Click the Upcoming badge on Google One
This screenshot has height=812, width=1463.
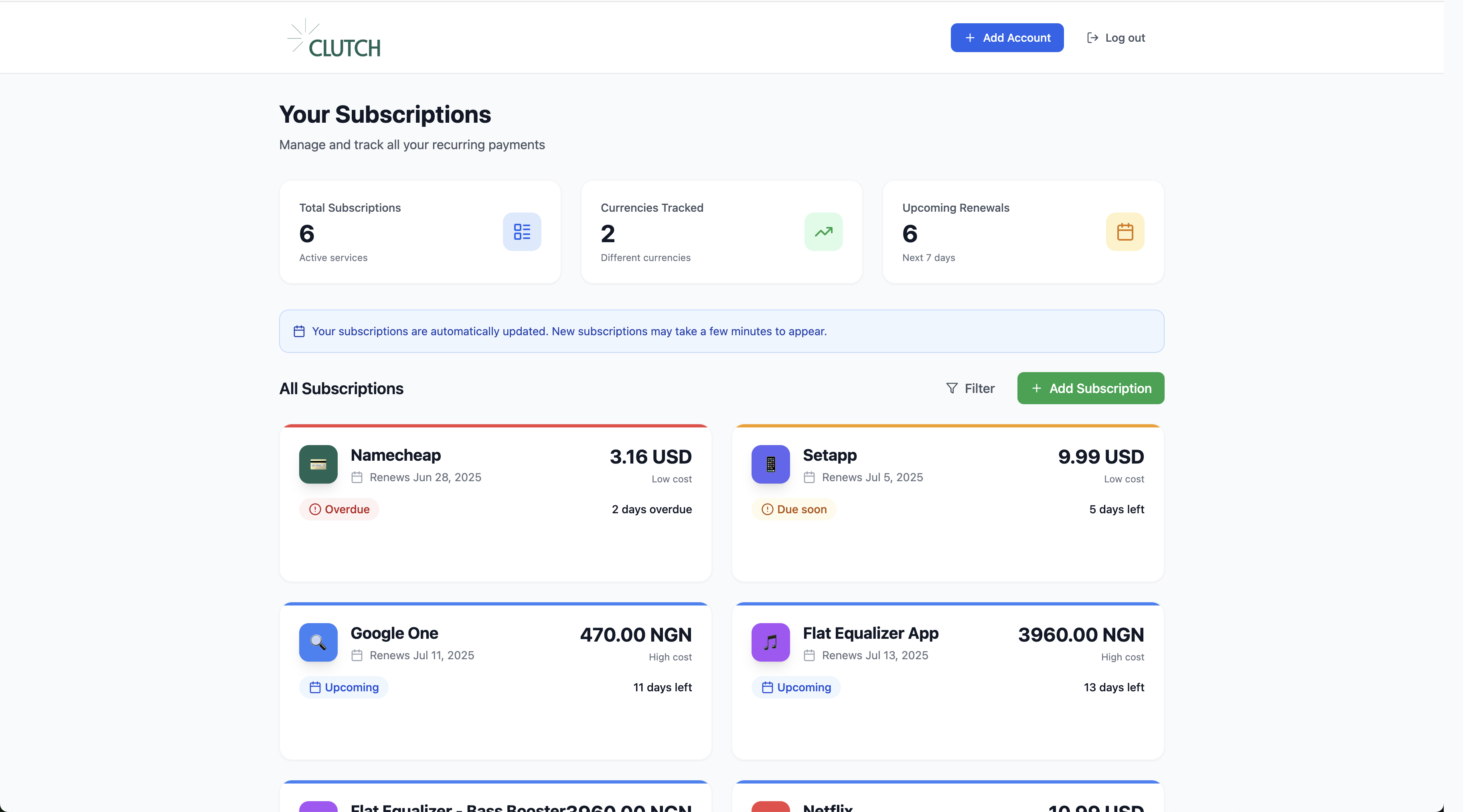pyautogui.click(x=344, y=687)
